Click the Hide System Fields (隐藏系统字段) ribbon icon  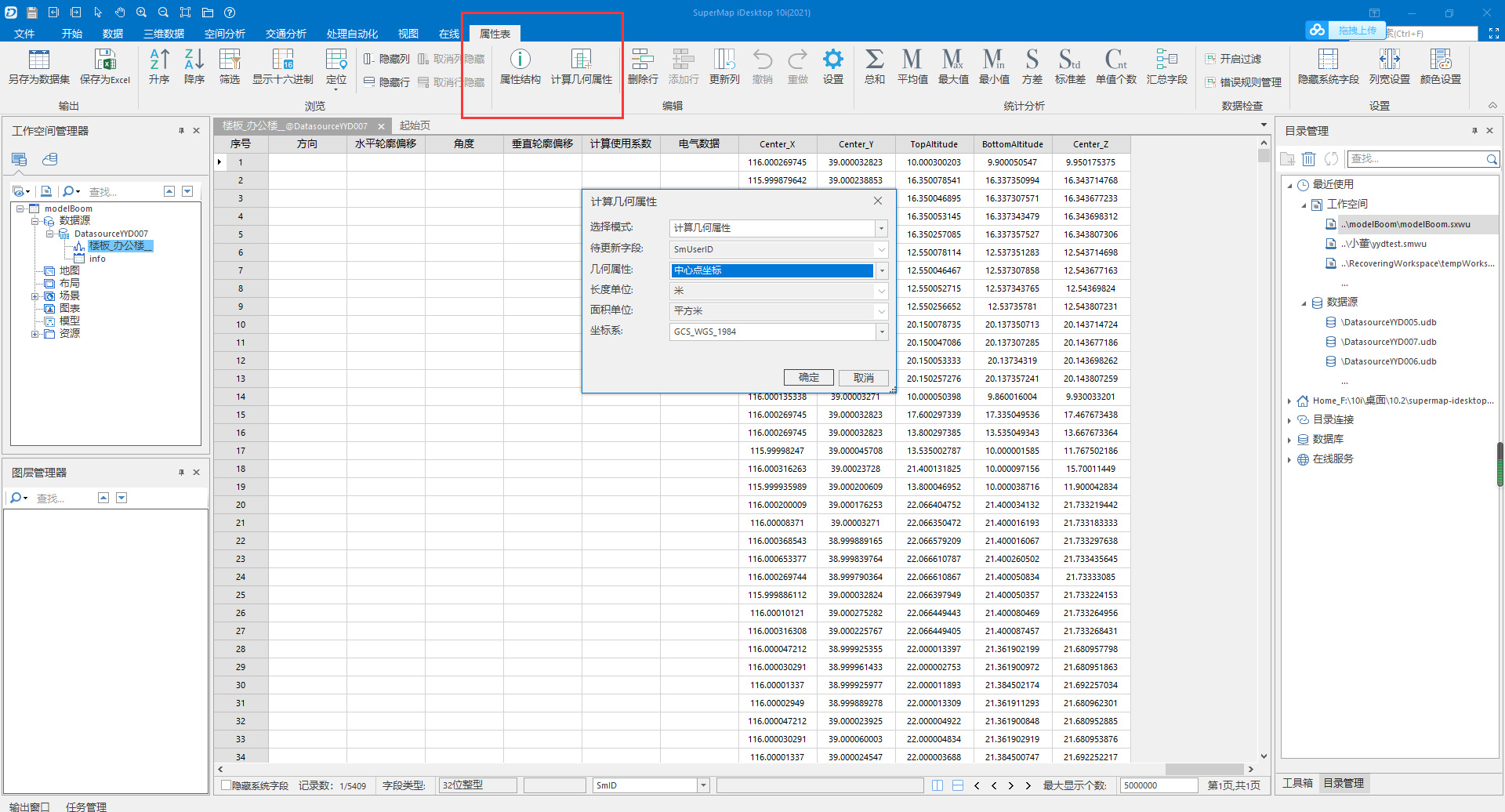tap(1329, 60)
